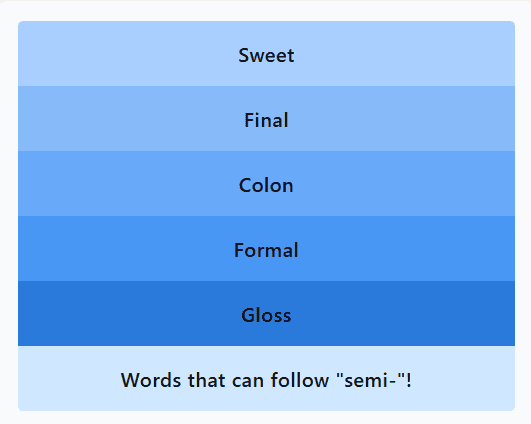
Task: Select the word below Formal, Gloss
Action: (266, 314)
